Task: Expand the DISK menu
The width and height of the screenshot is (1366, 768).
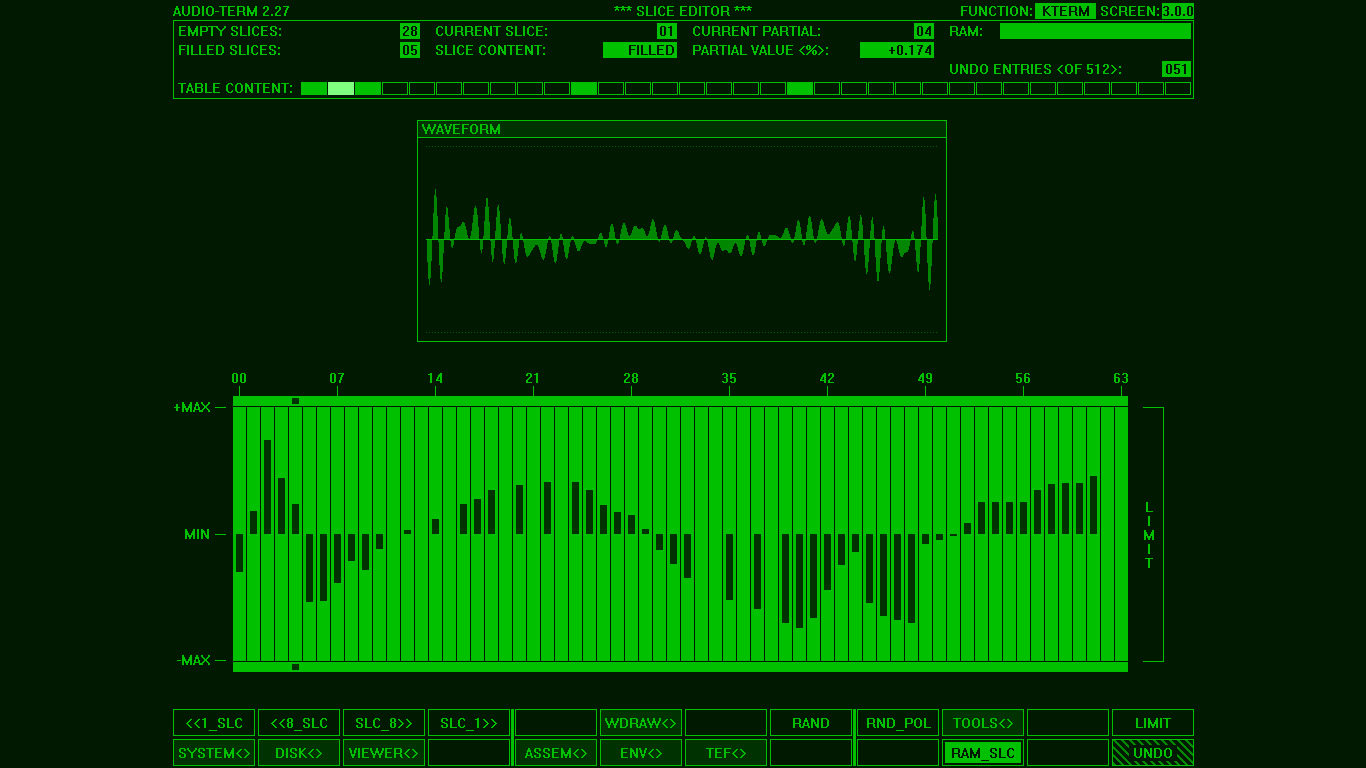Action: (298, 752)
